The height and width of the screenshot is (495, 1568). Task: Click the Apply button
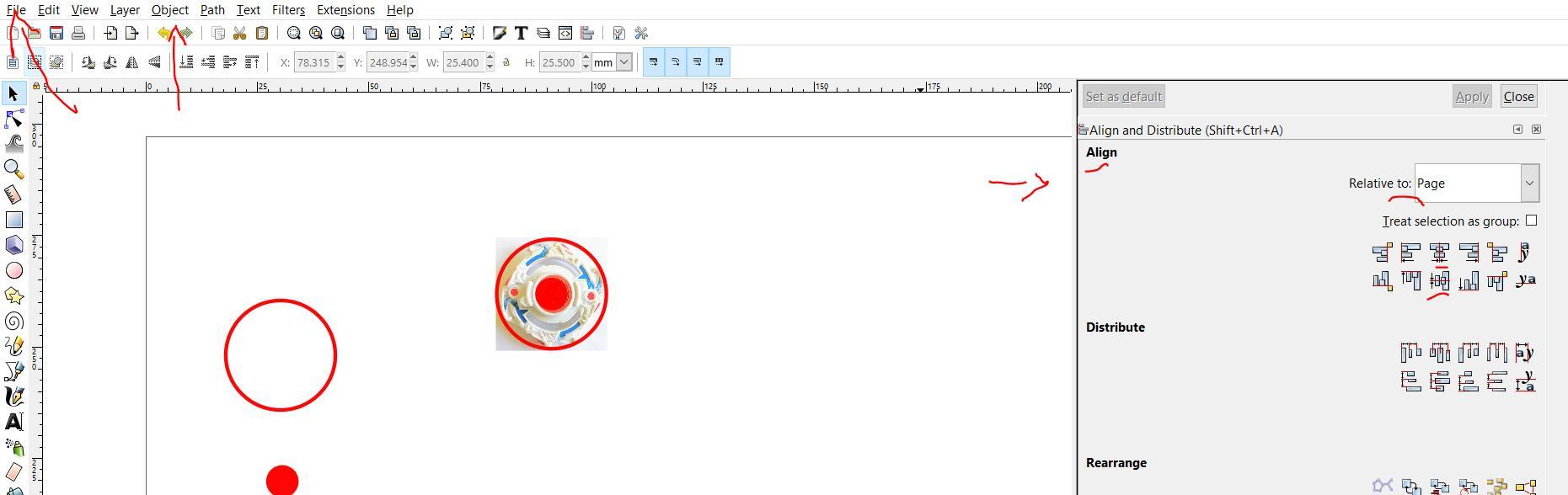pos(1472,97)
